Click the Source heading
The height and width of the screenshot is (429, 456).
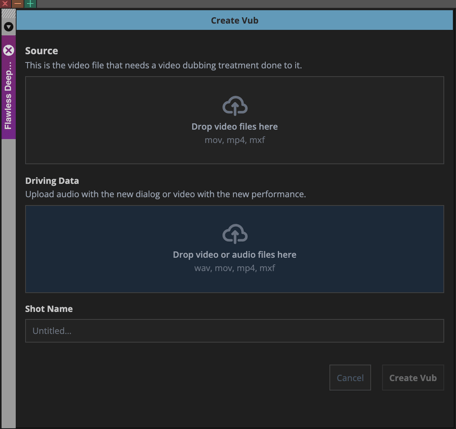point(41,51)
